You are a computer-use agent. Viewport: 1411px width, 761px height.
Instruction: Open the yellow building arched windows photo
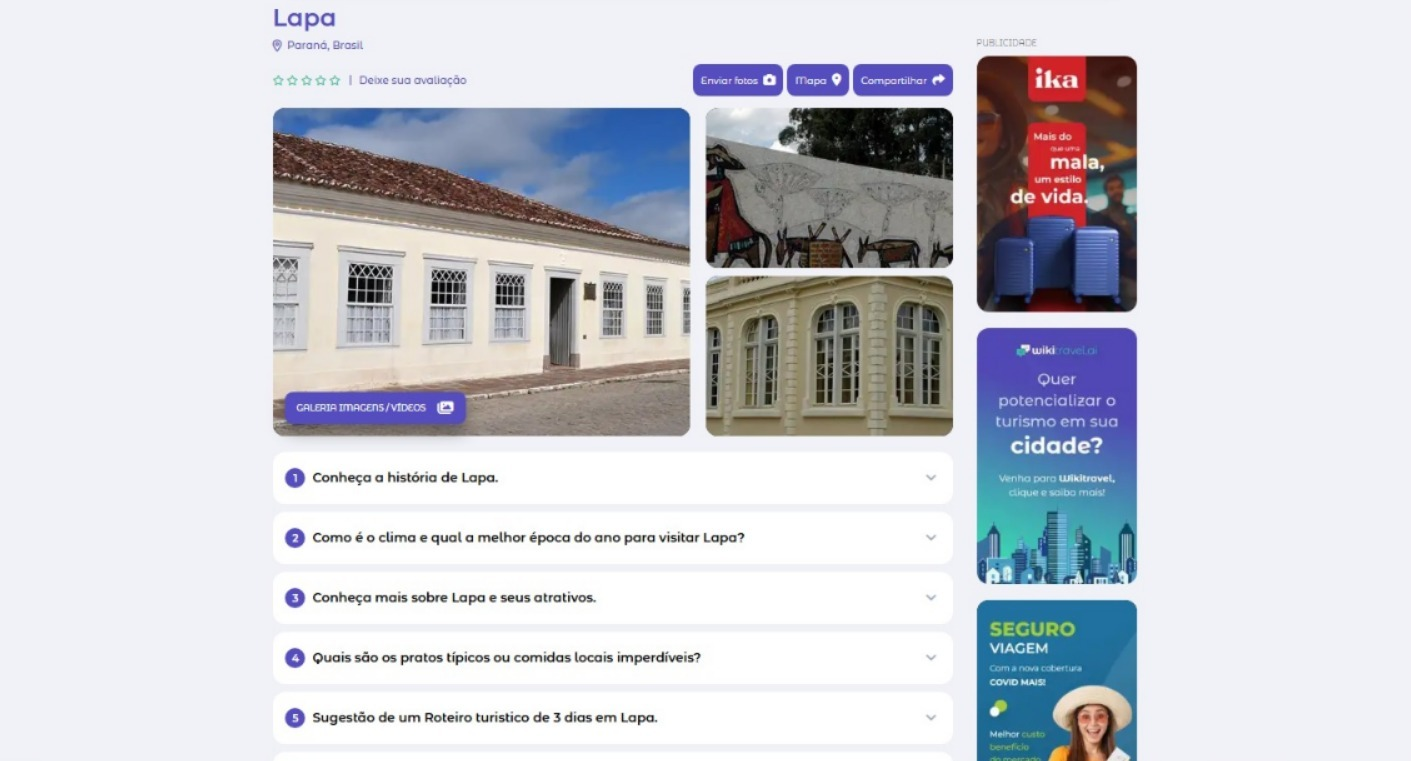point(829,356)
